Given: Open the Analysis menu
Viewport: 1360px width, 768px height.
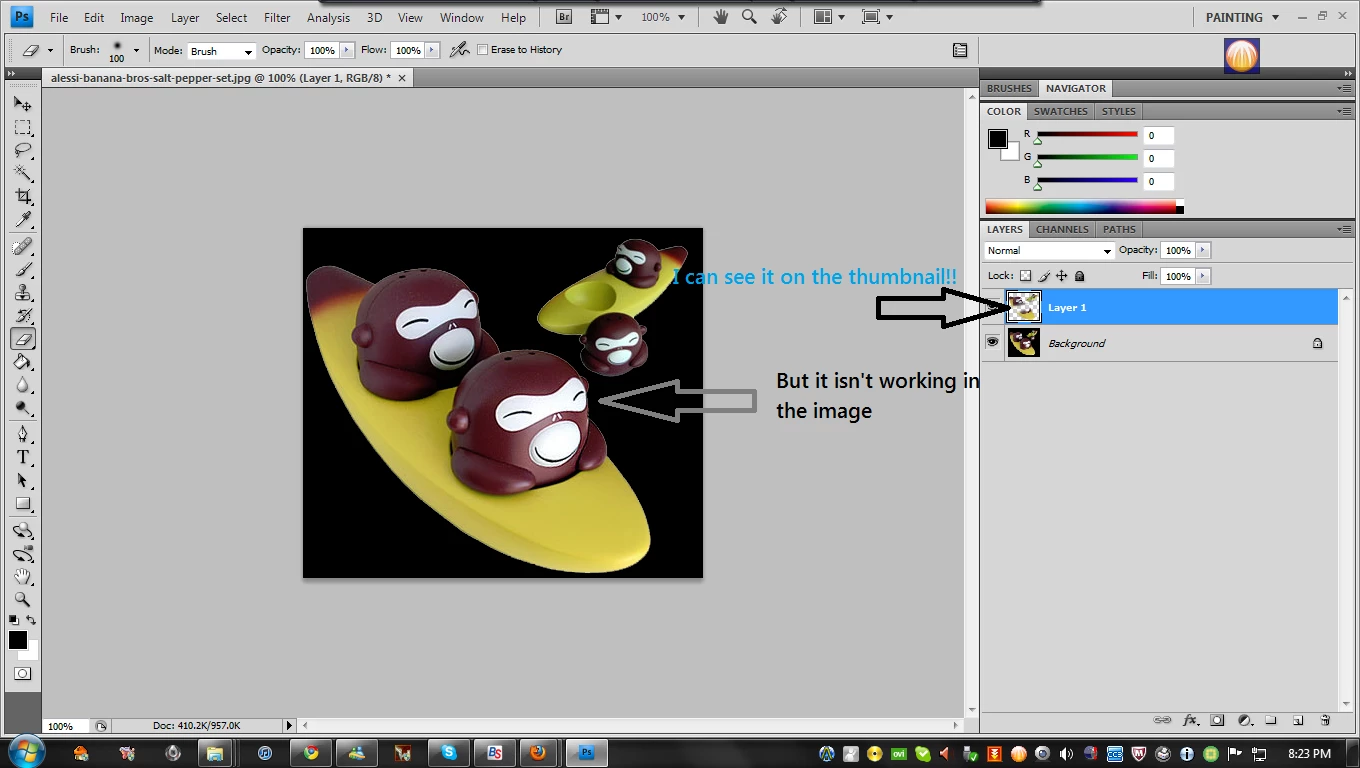Looking at the screenshot, I should 328,18.
